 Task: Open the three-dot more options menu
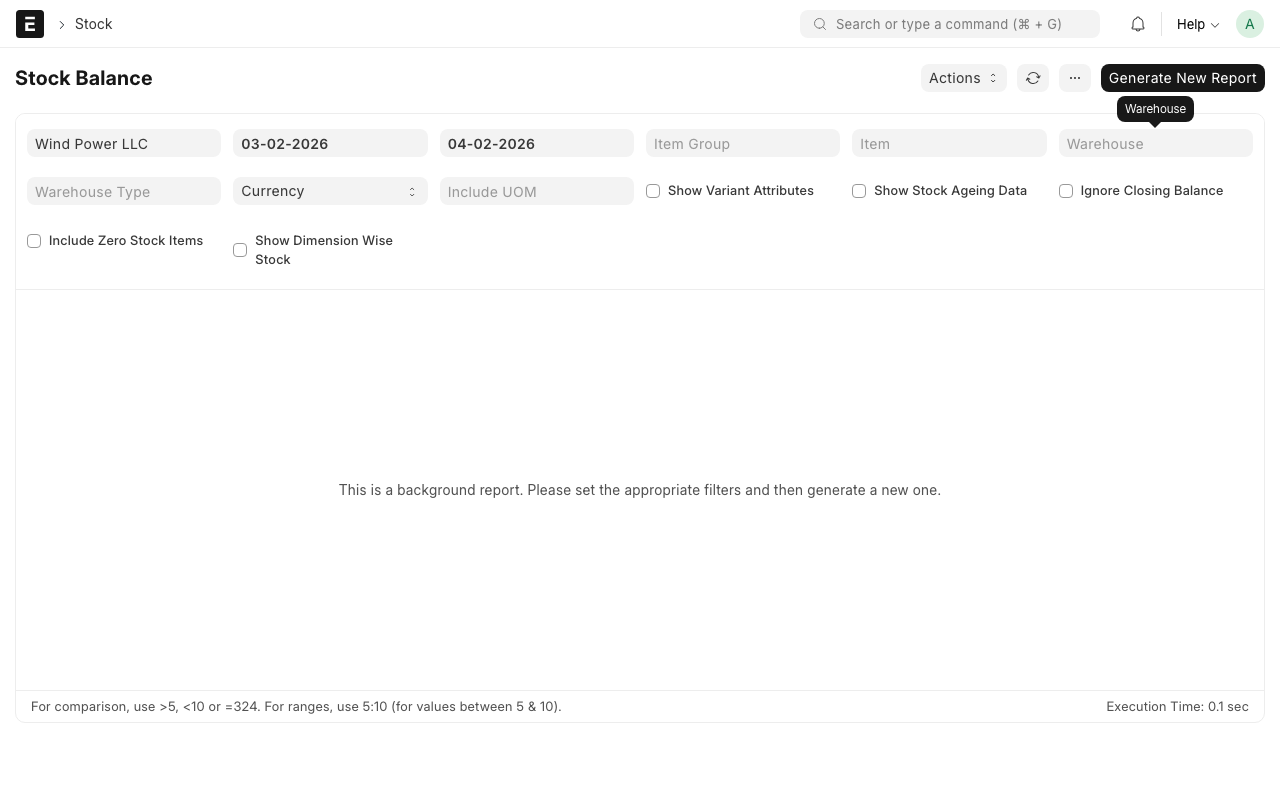[x=1075, y=78]
